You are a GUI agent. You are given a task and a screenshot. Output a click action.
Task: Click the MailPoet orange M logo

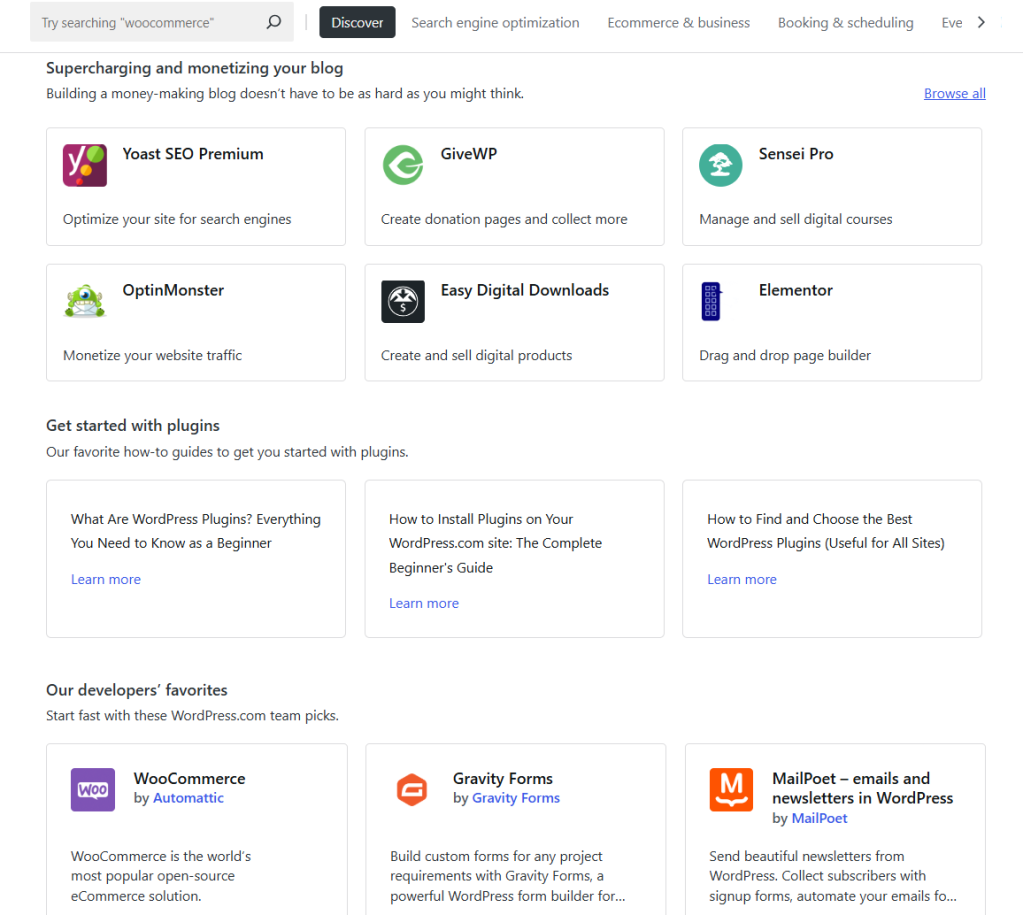[x=731, y=790]
